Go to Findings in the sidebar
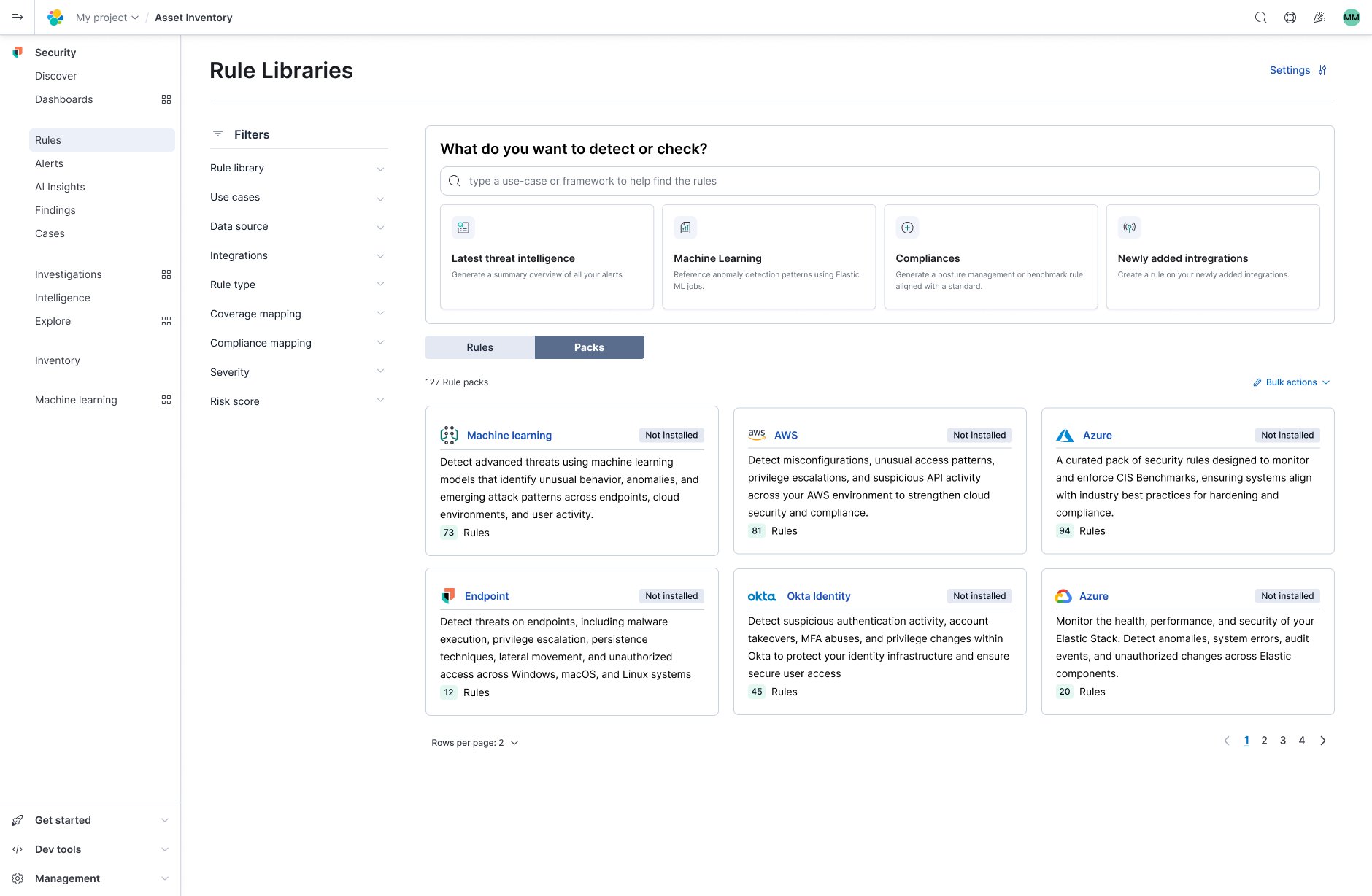This screenshot has height=896, width=1372. (x=55, y=210)
